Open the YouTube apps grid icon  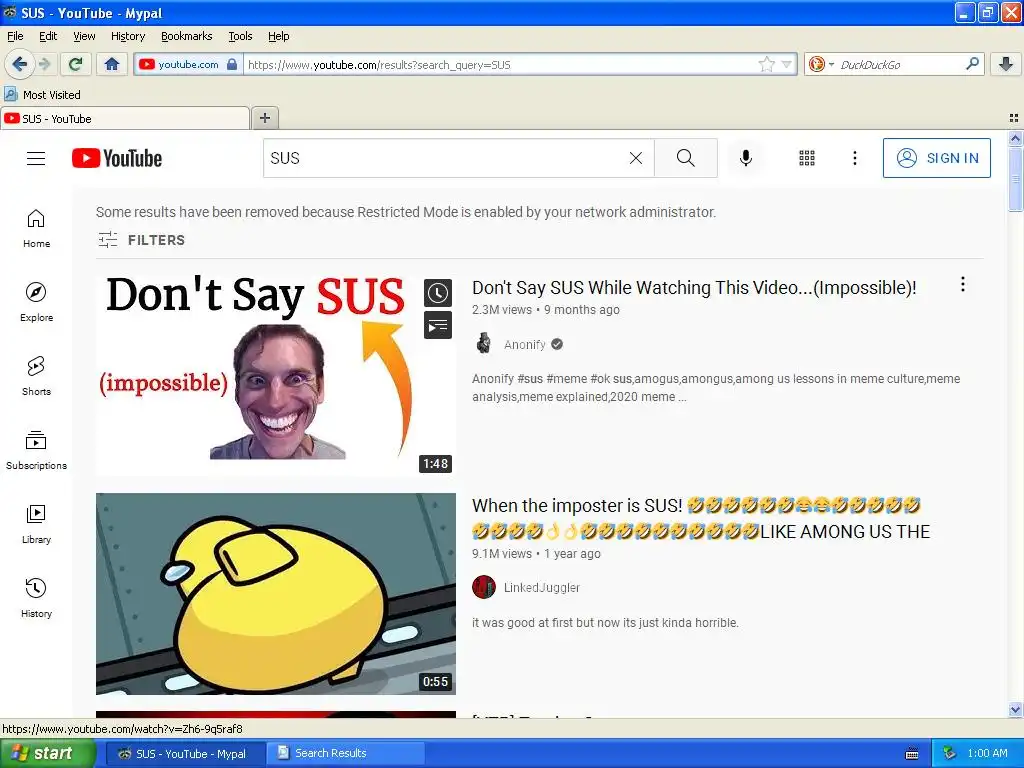(x=807, y=158)
